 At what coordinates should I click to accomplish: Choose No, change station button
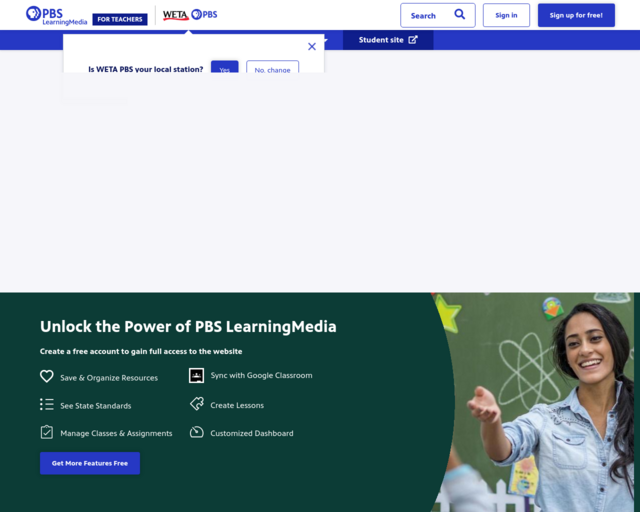tap(272, 68)
